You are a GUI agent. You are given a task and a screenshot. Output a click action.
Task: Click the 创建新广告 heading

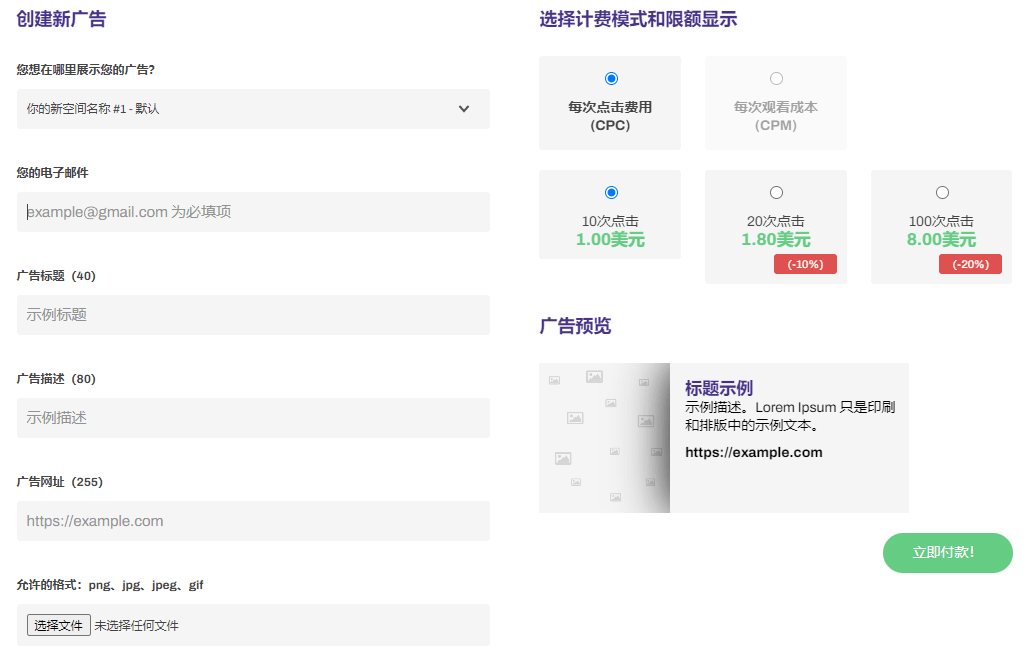pyautogui.click(x=61, y=19)
